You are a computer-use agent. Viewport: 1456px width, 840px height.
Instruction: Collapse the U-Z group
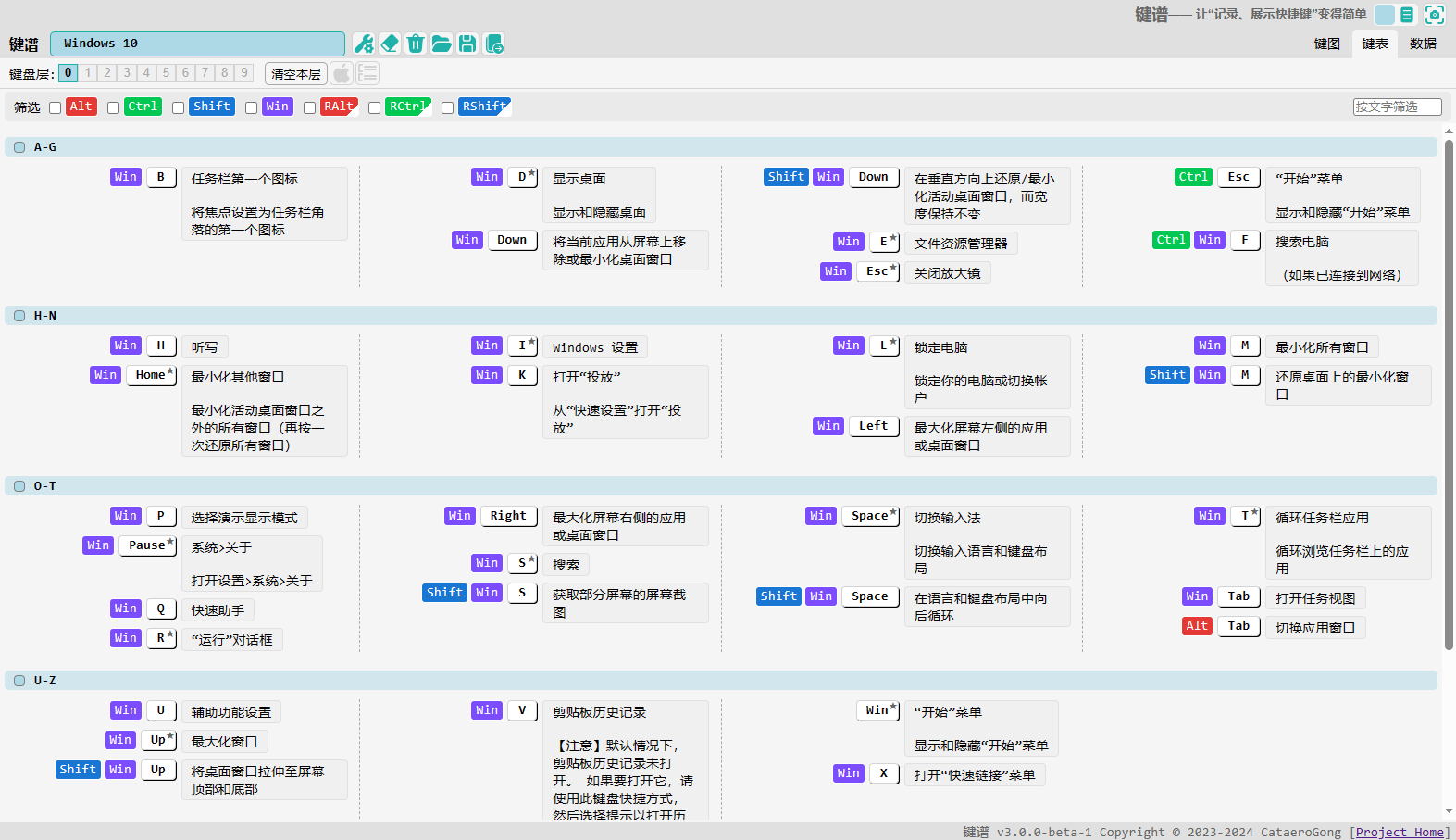(x=19, y=681)
